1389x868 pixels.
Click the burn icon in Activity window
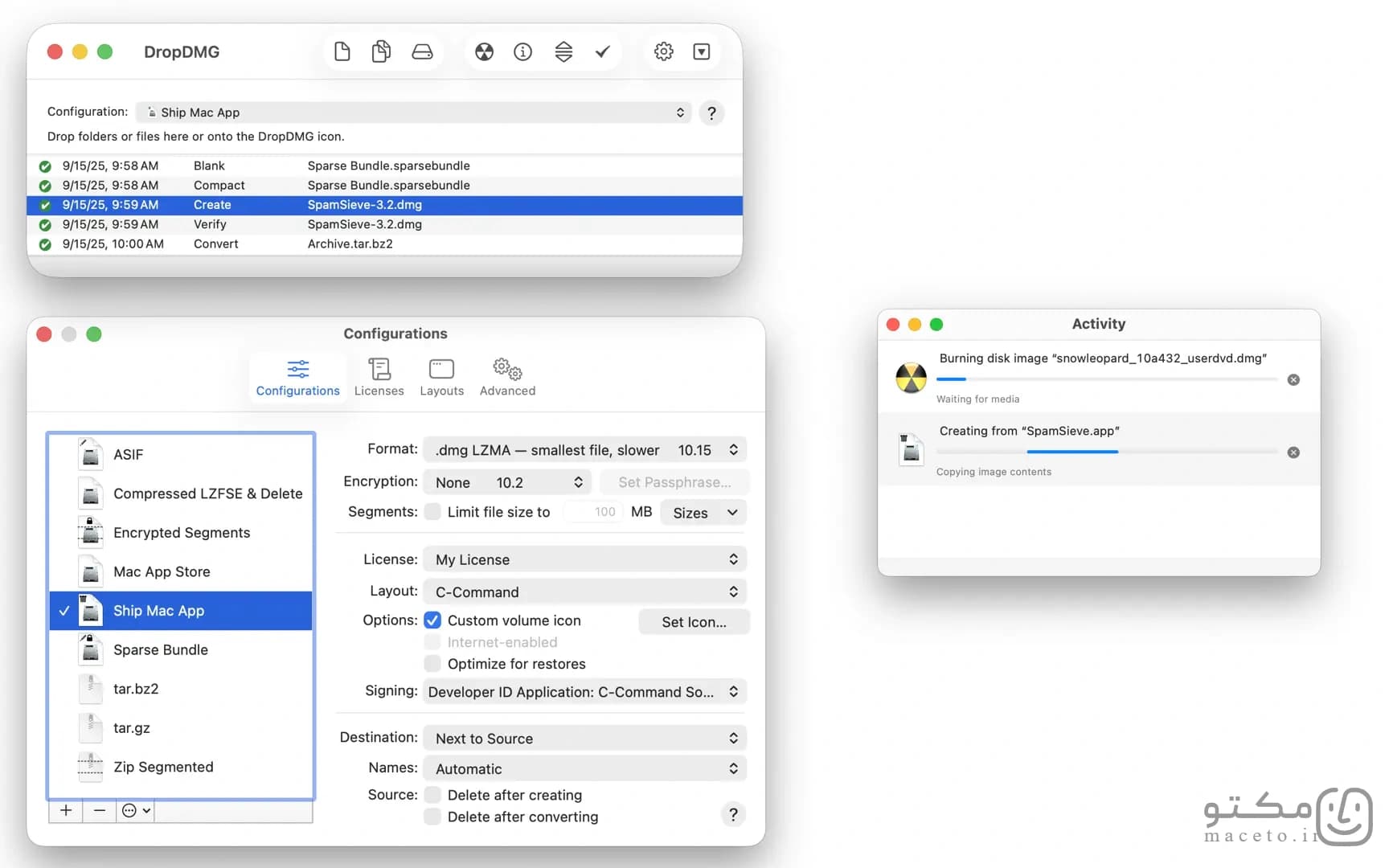click(911, 377)
